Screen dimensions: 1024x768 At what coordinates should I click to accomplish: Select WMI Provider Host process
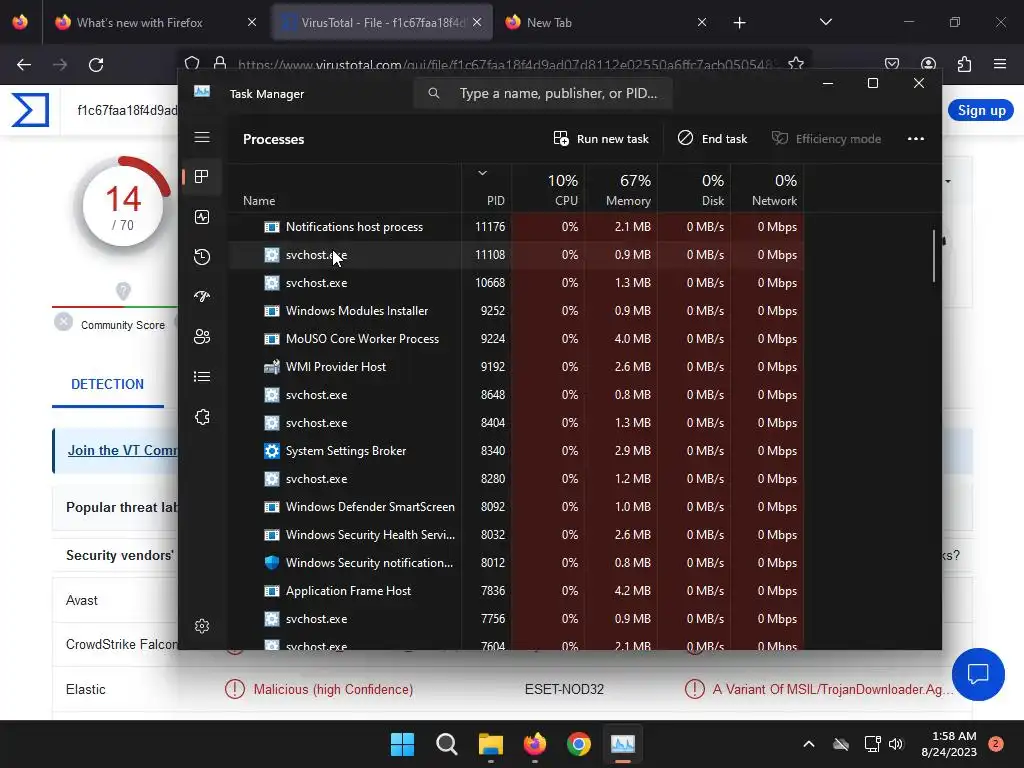(x=516, y=367)
